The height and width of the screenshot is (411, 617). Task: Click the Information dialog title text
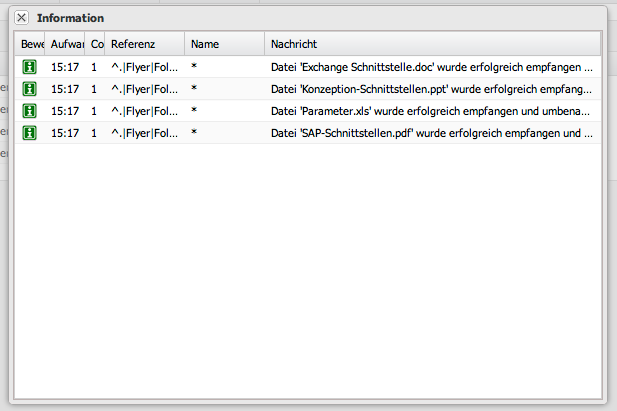tap(70, 18)
